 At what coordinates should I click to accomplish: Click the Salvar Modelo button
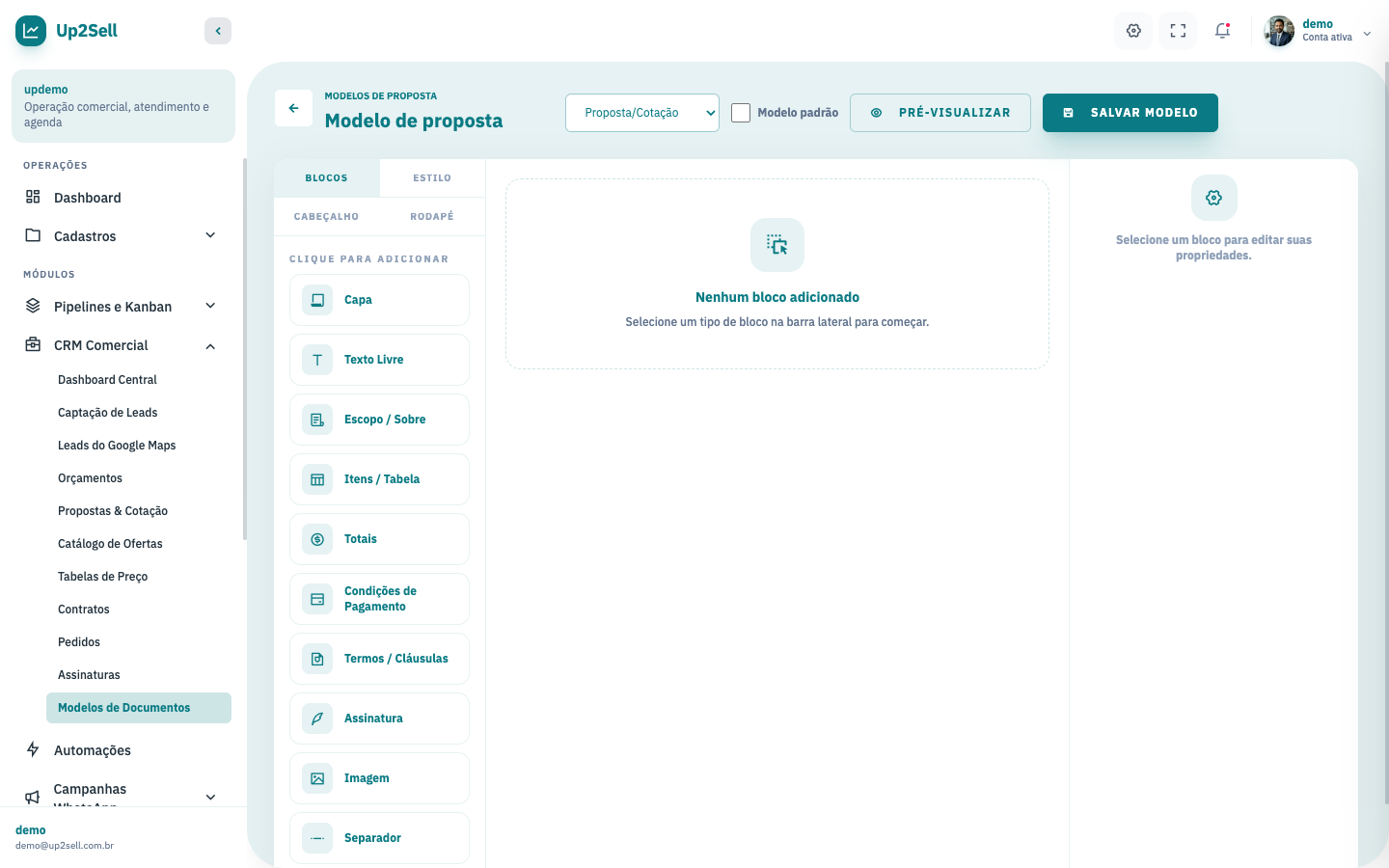coord(1130,113)
